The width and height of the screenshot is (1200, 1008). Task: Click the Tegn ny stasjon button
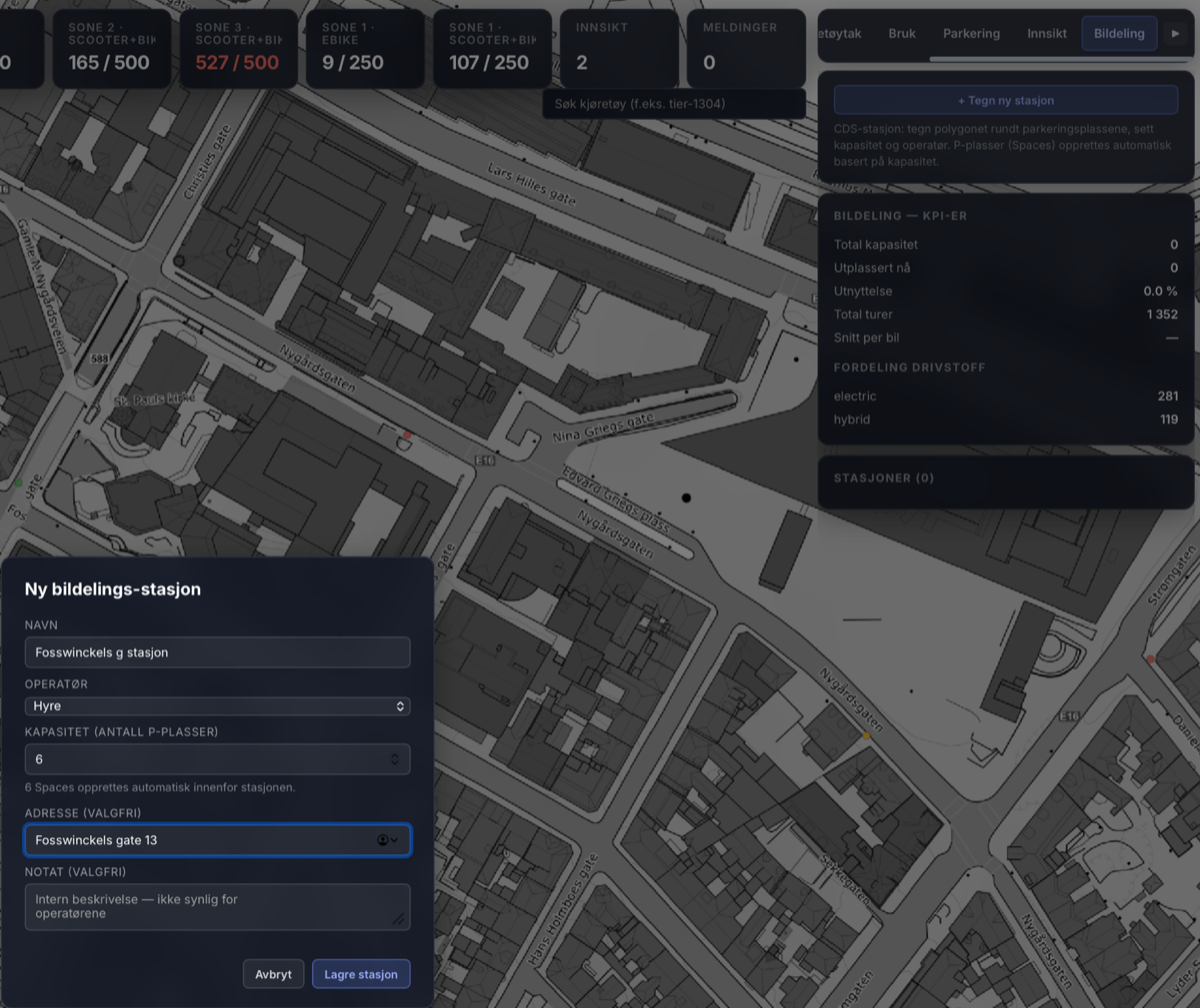pyautogui.click(x=1006, y=100)
